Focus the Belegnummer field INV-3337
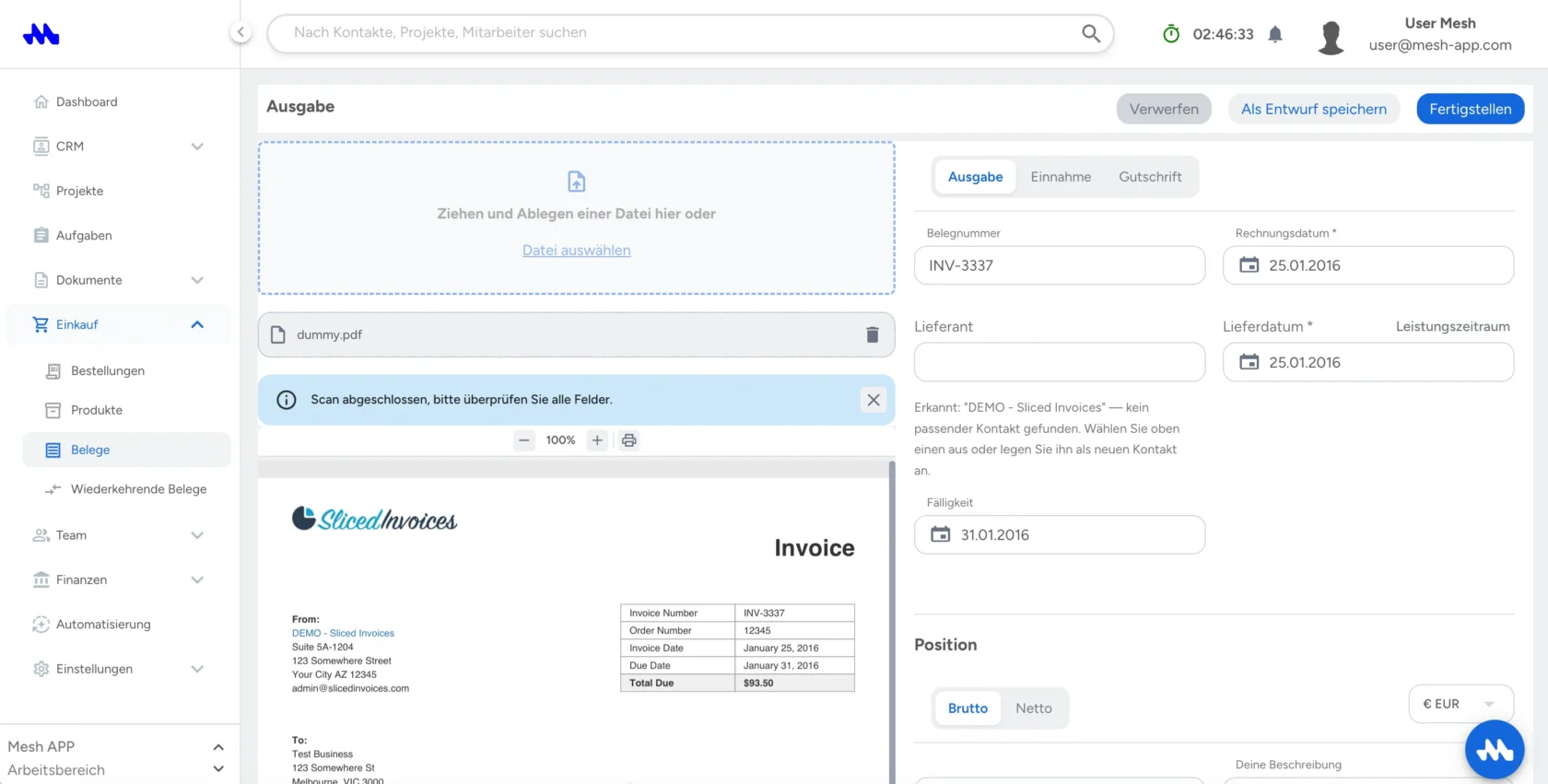 1060,265
